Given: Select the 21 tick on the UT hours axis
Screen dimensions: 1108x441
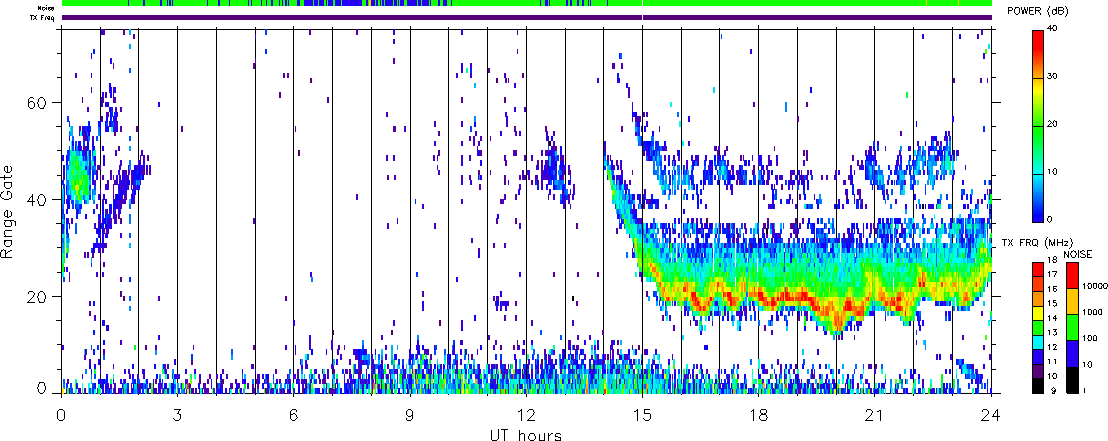Looking at the screenshot, I should coord(874,415).
